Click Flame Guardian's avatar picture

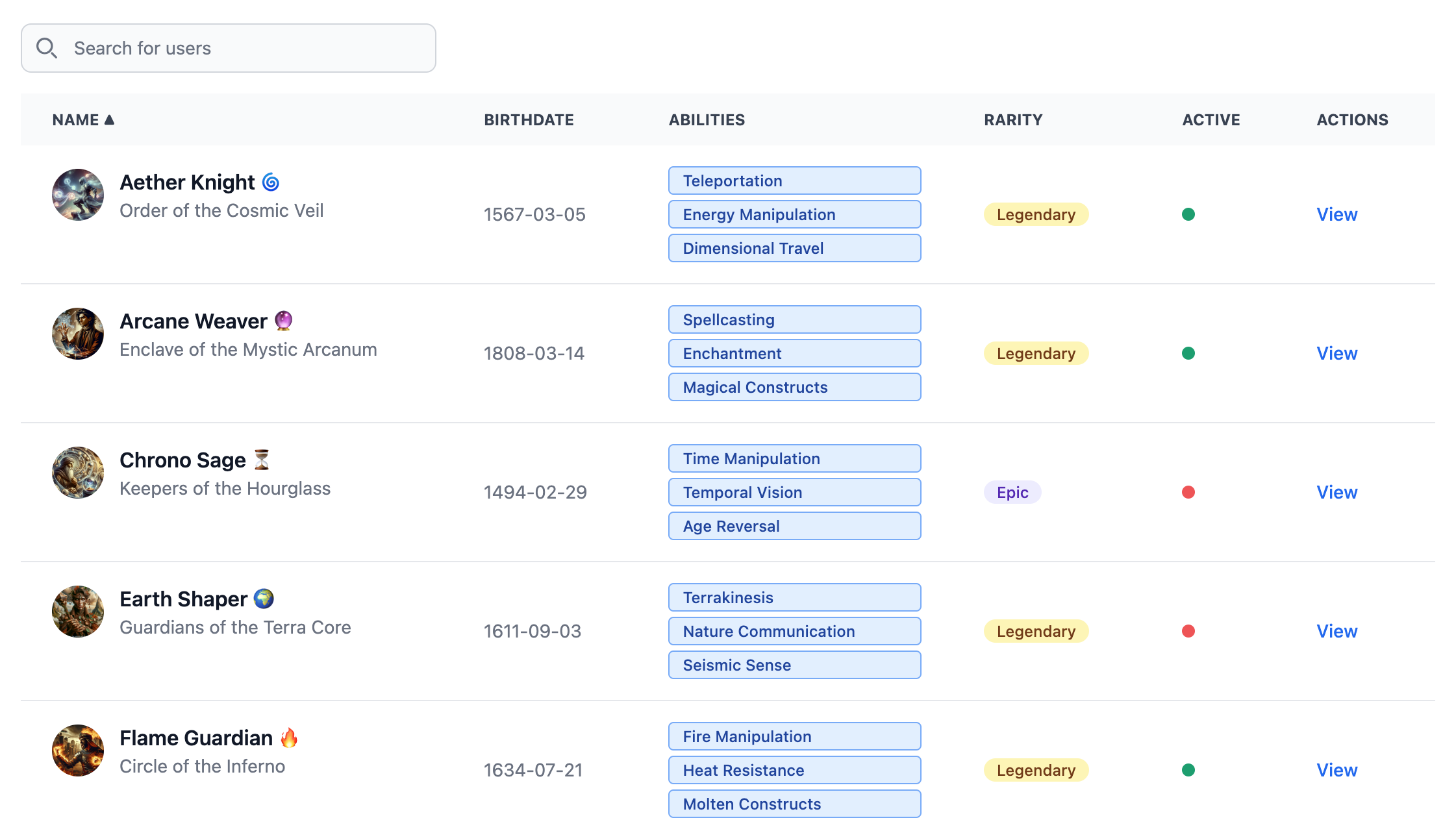pyautogui.click(x=78, y=750)
